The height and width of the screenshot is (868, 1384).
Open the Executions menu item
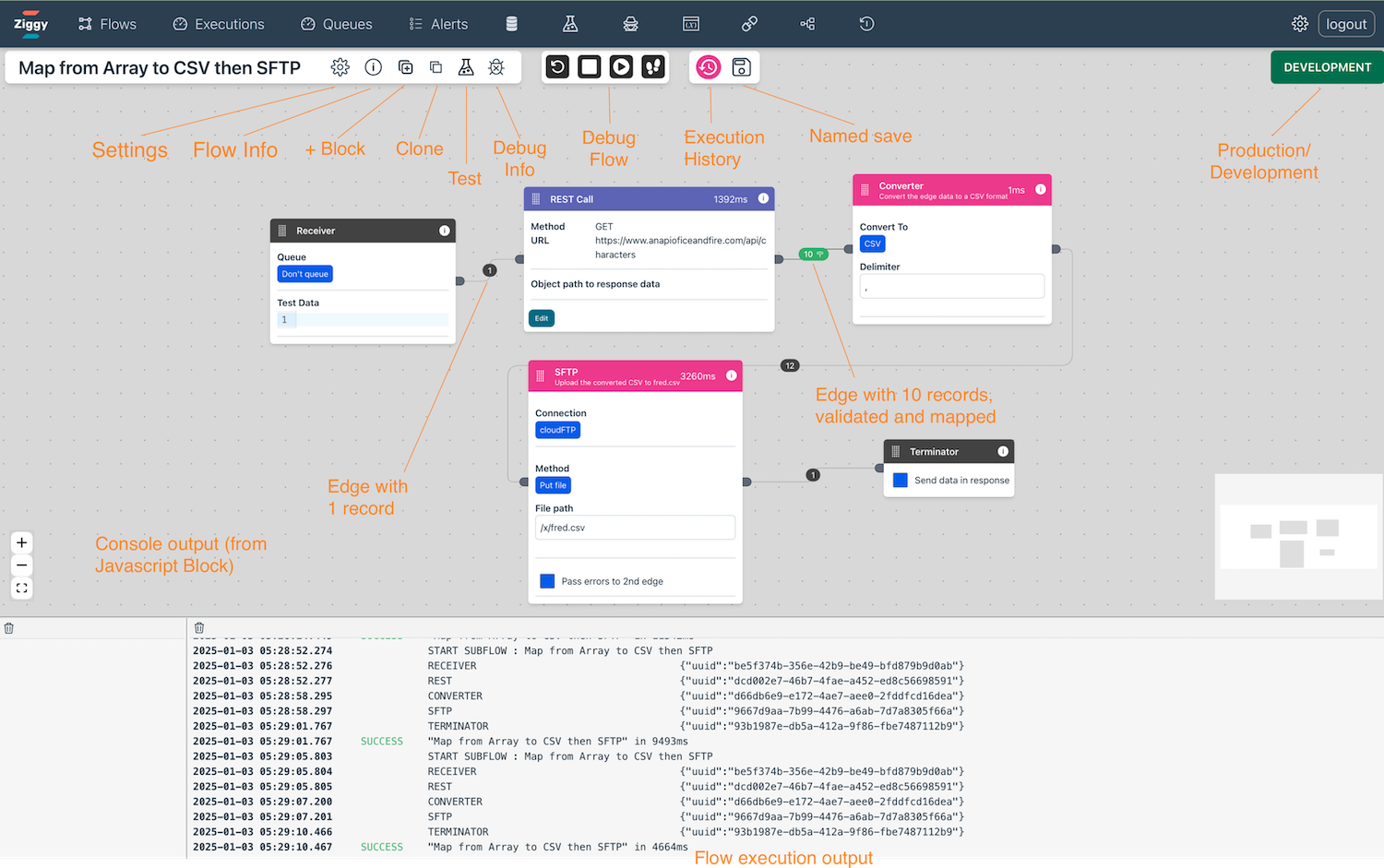coord(219,24)
